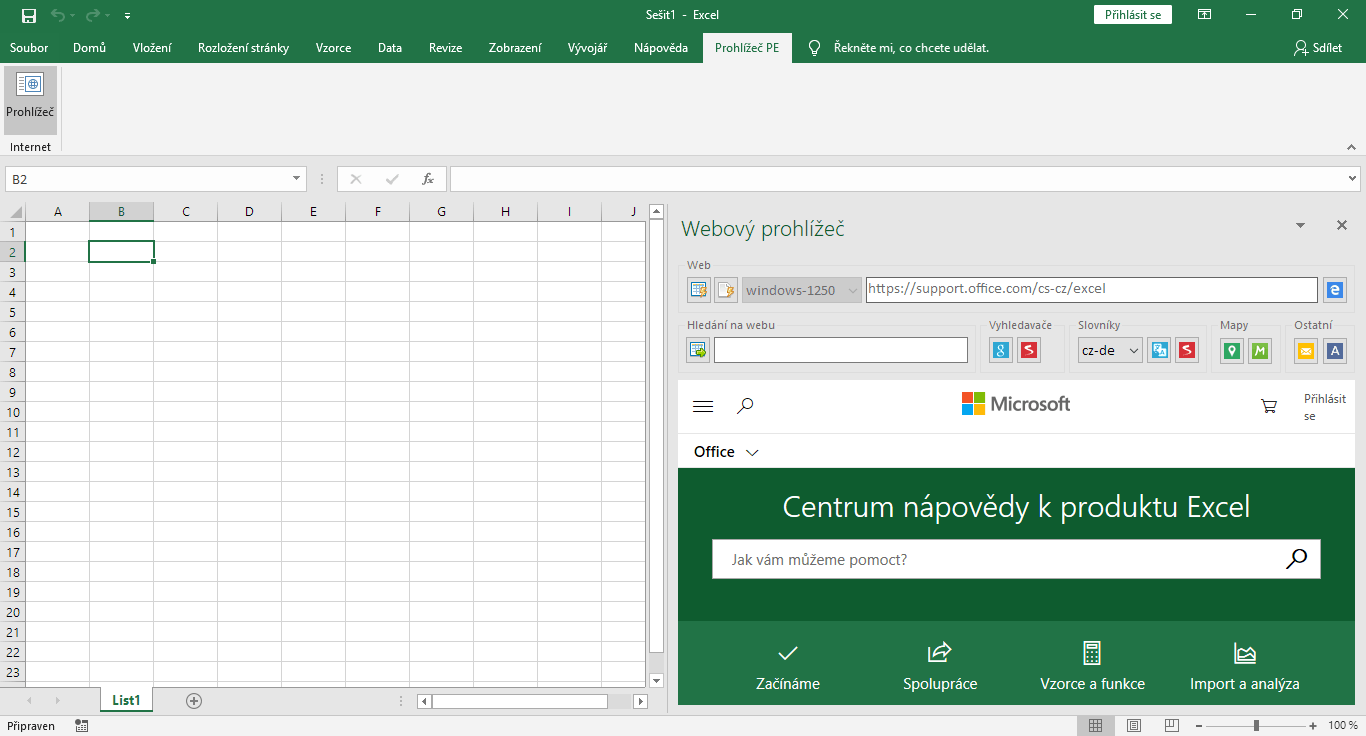Expand the Name Box dropdown arrow
The width and height of the screenshot is (1366, 736).
tap(296, 179)
